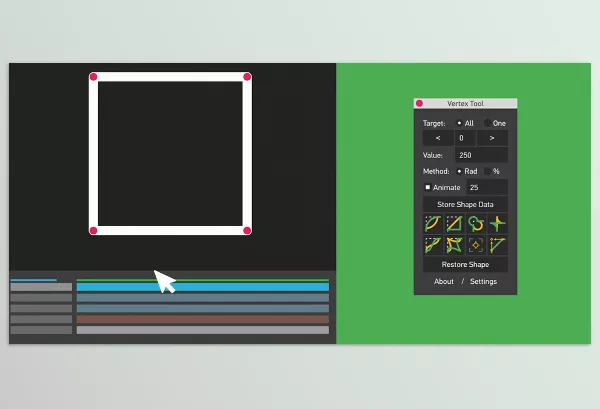The height and width of the screenshot is (409, 600).
Task: Click the Value field showing 250
Action: tap(481, 155)
